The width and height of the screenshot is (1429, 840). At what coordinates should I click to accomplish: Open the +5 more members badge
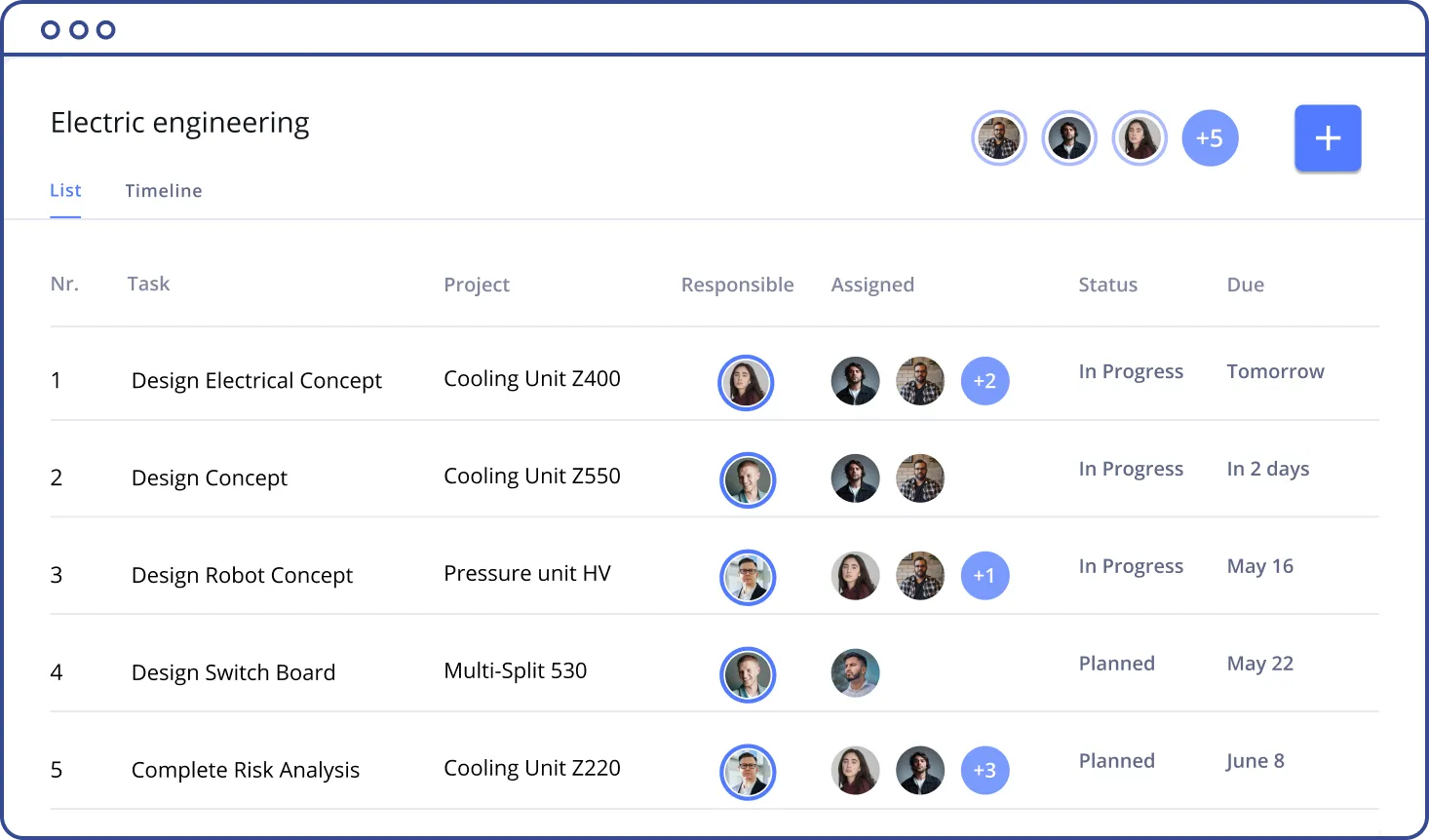pos(1210,138)
